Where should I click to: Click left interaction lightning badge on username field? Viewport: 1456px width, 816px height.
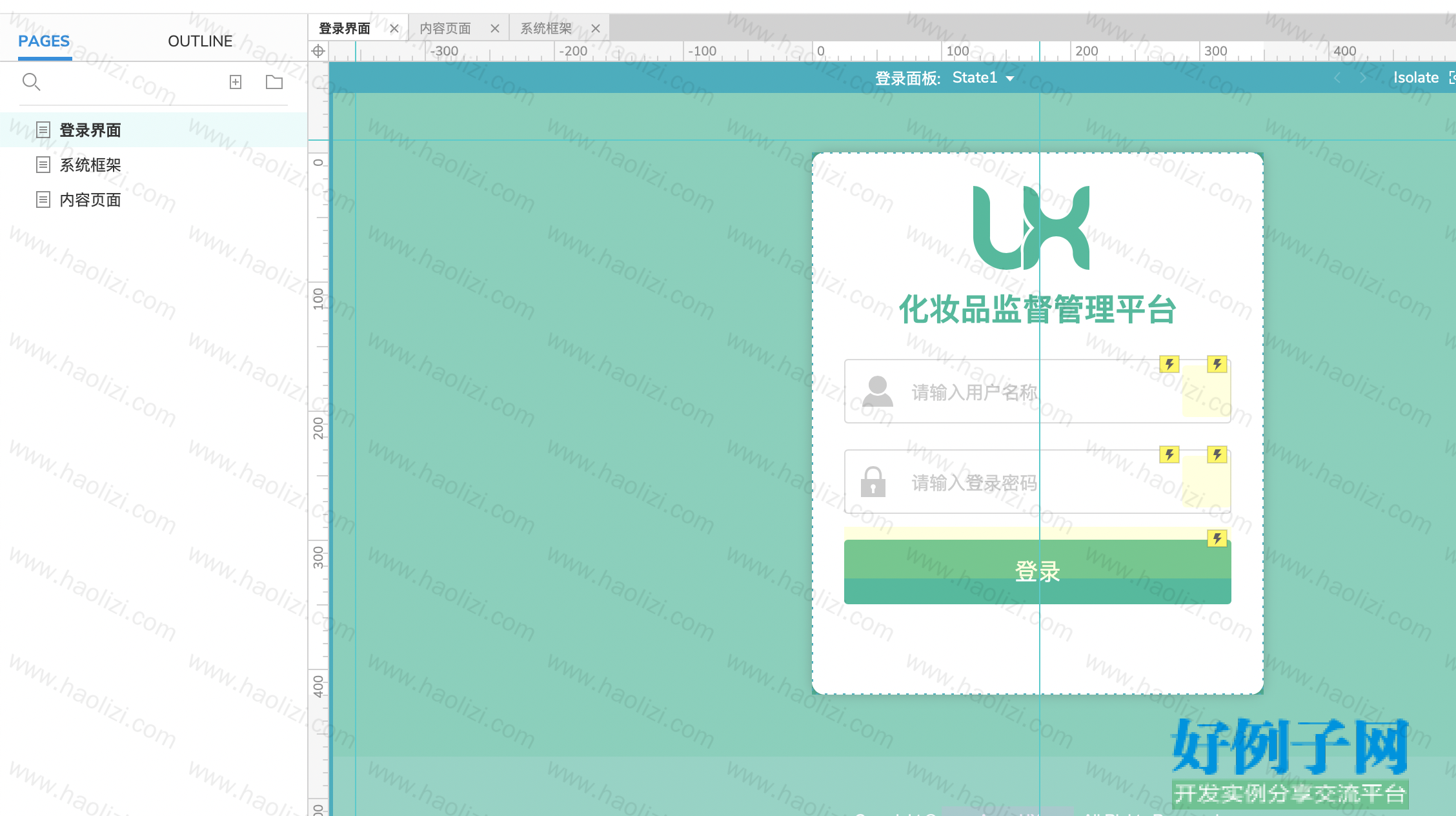(x=1169, y=364)
